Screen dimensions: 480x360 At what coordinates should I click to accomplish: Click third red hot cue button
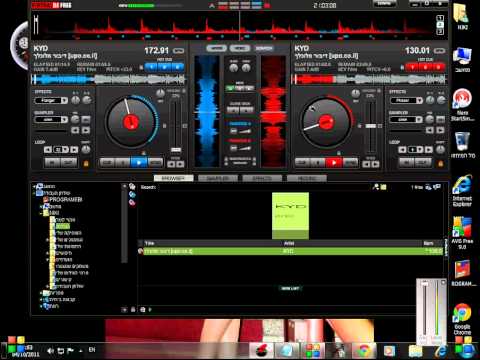[x=438, y=67]
